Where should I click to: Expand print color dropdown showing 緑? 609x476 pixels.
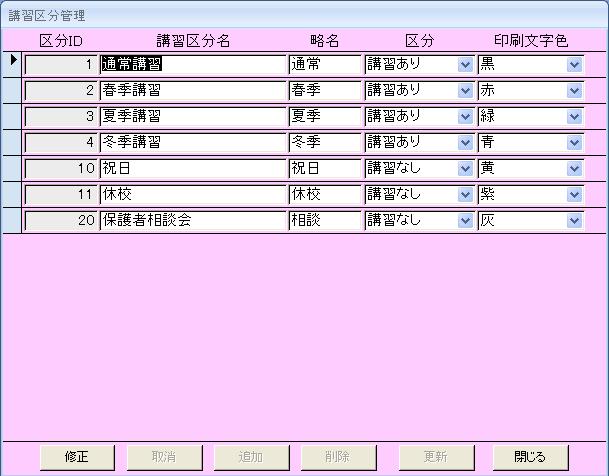click(574, 116)
